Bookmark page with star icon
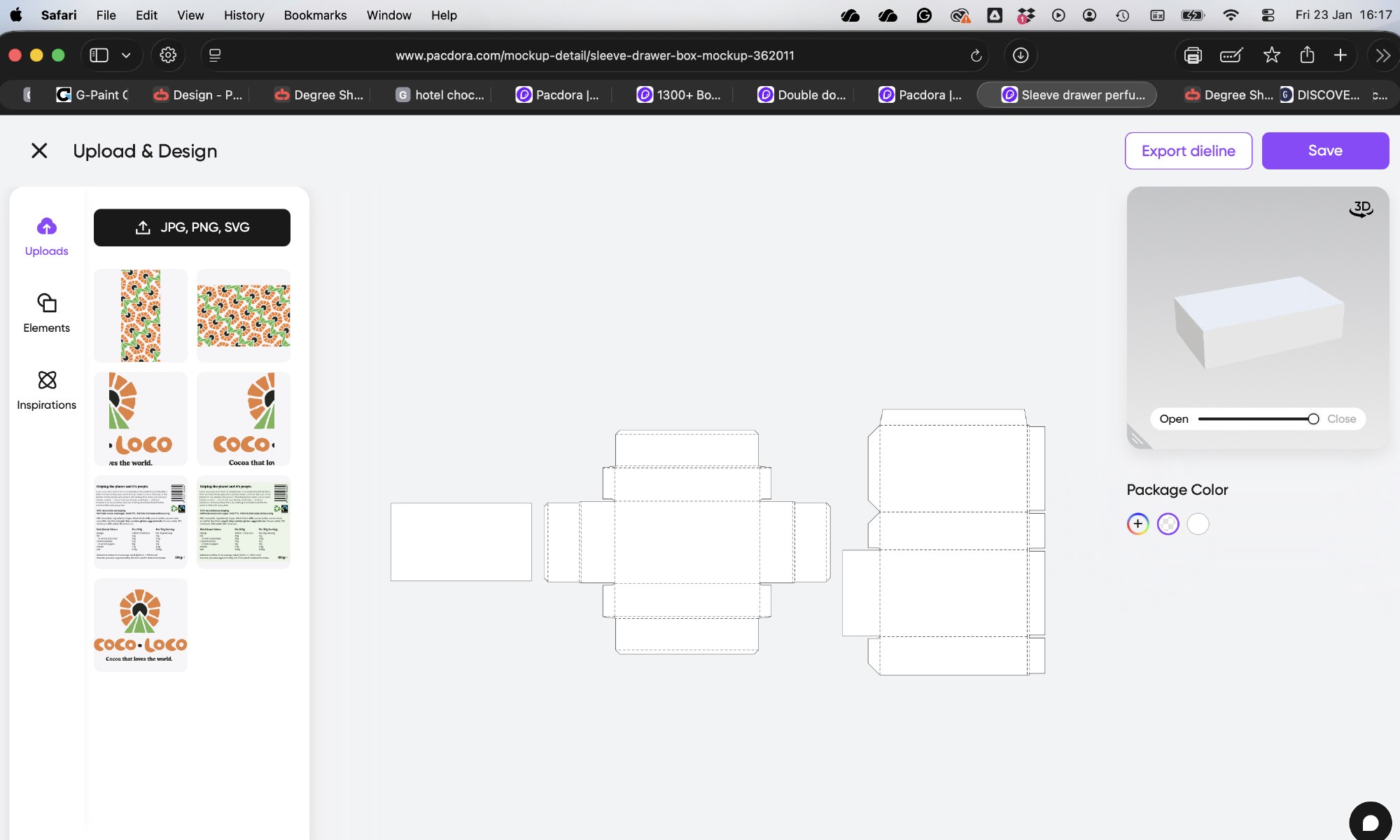The width and height of the screenshot is (1400, 840). pyautogui.click(x=1272, y=55)
